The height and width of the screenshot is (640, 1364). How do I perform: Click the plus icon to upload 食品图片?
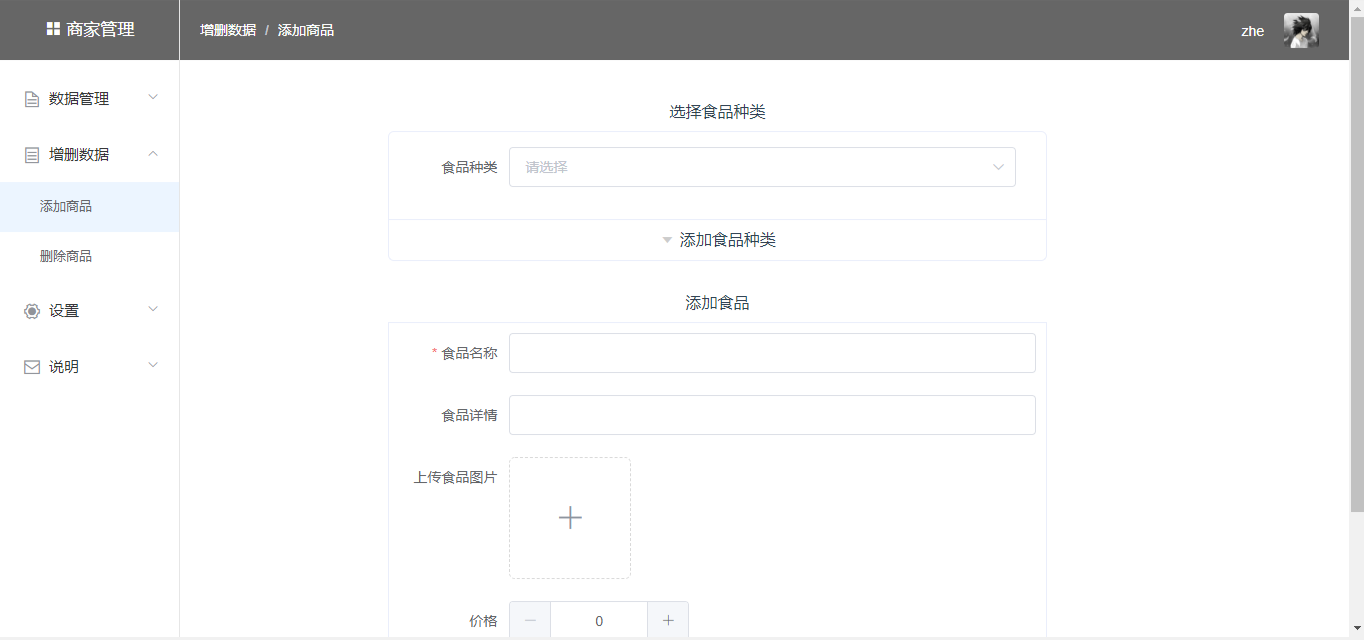(x=570, y=518)
